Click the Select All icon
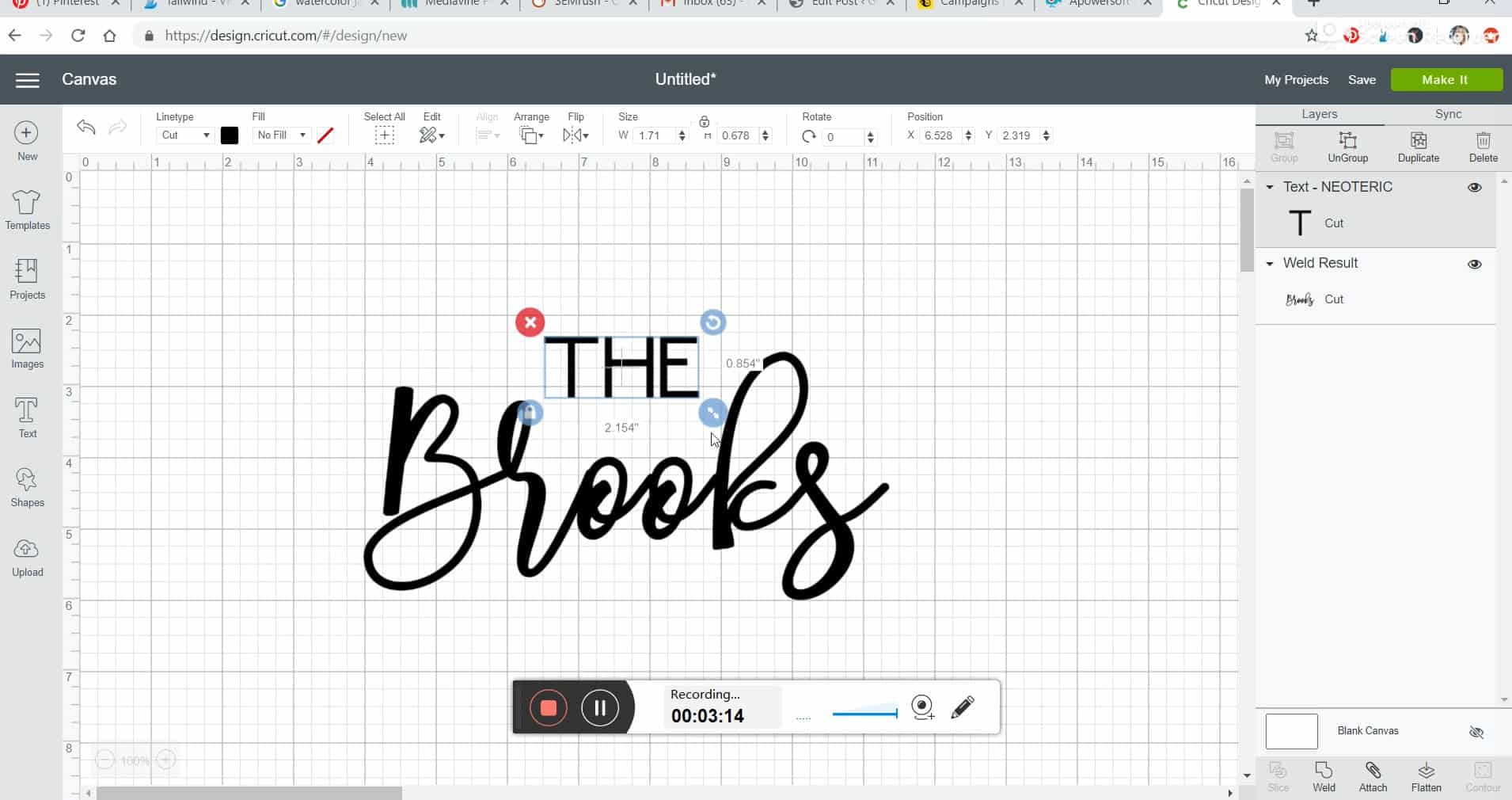Image resolution: width=1512 pixels, height=800 pixels. [384, 135]
